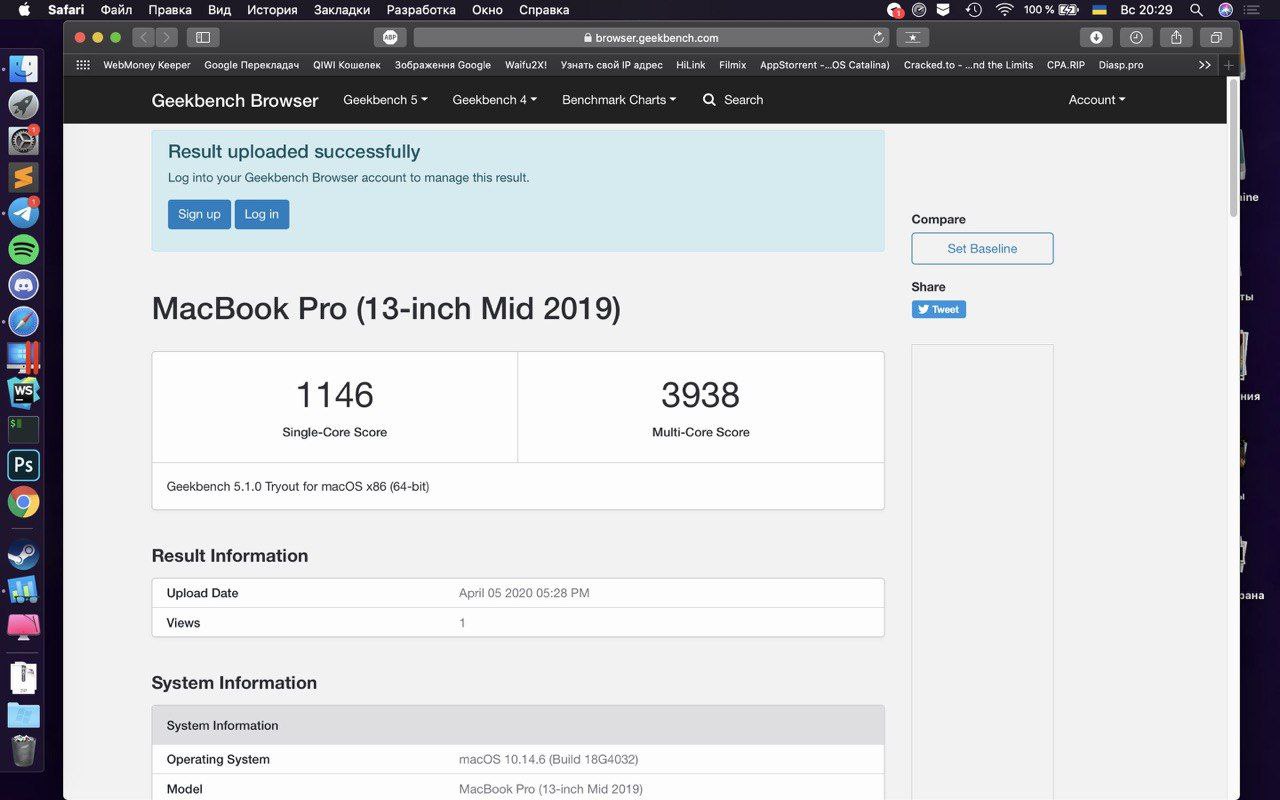Switch to Safari compass icon in Dock
Image resolution: width=1280 pixels, height=800 pixels.
(23, 321)
